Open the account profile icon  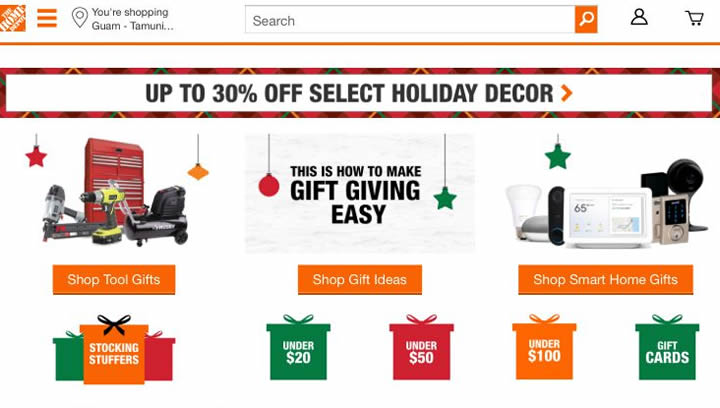tap(639, 18)
